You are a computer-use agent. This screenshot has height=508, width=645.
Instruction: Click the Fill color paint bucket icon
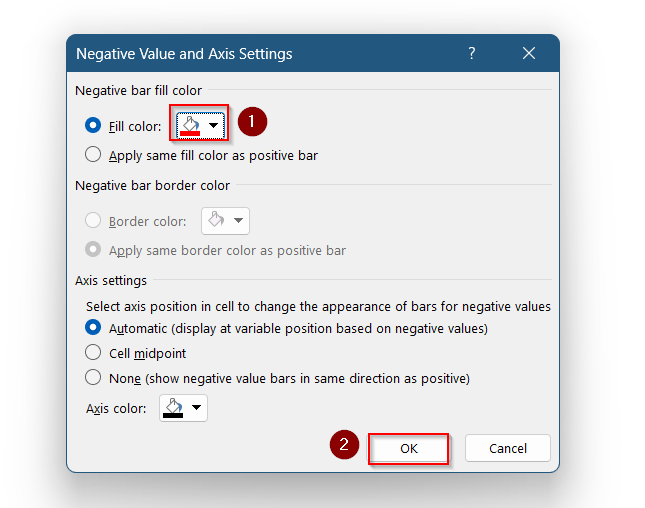coord(191,123)
